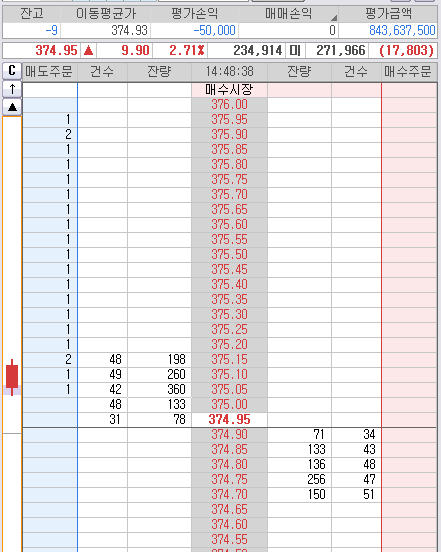Image resolution: width=441 pixels, height=552 pixels.
Task: Click the 매수시장 market buy cell
Action: 229,90
